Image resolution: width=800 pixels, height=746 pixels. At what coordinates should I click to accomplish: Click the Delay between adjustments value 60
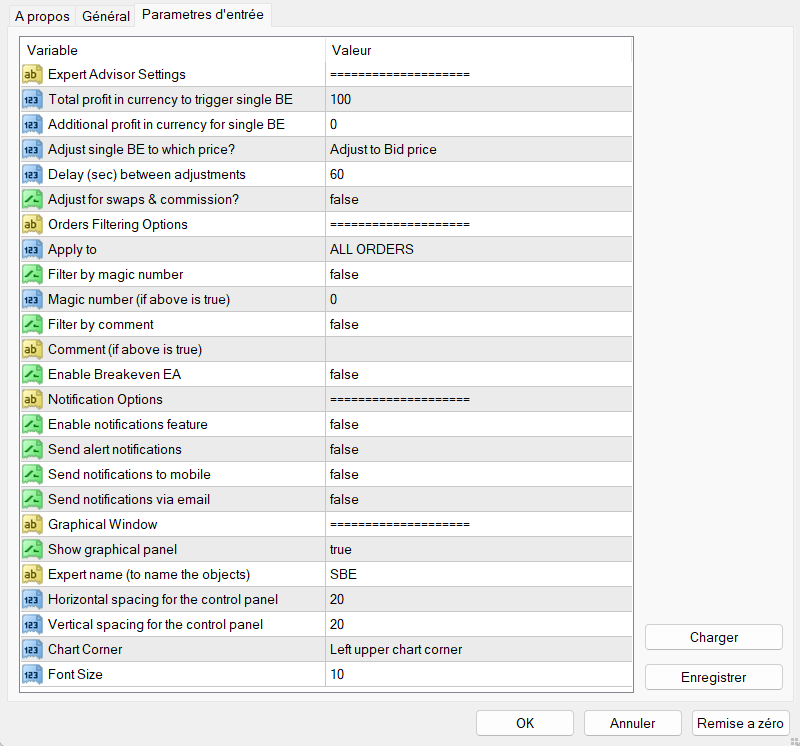(x=337, y=175)
